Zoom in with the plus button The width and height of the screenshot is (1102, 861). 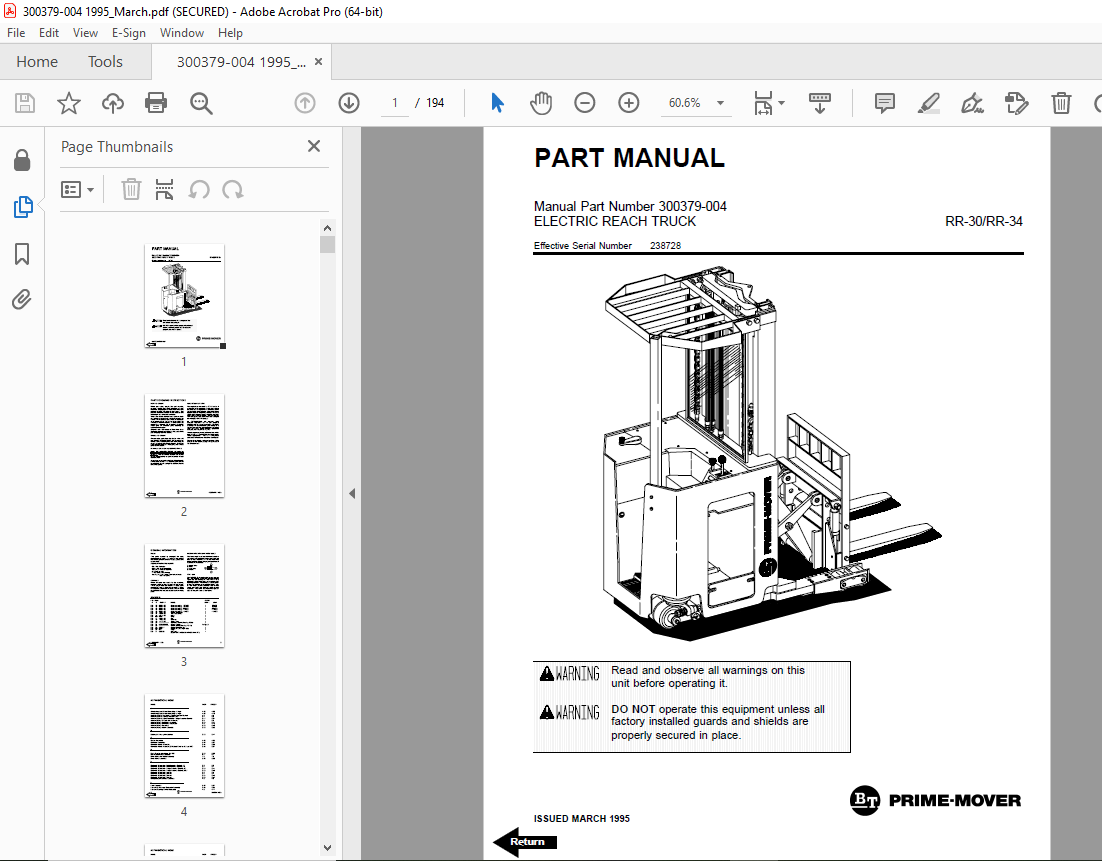pyautogui.click(x=628, y=103)
